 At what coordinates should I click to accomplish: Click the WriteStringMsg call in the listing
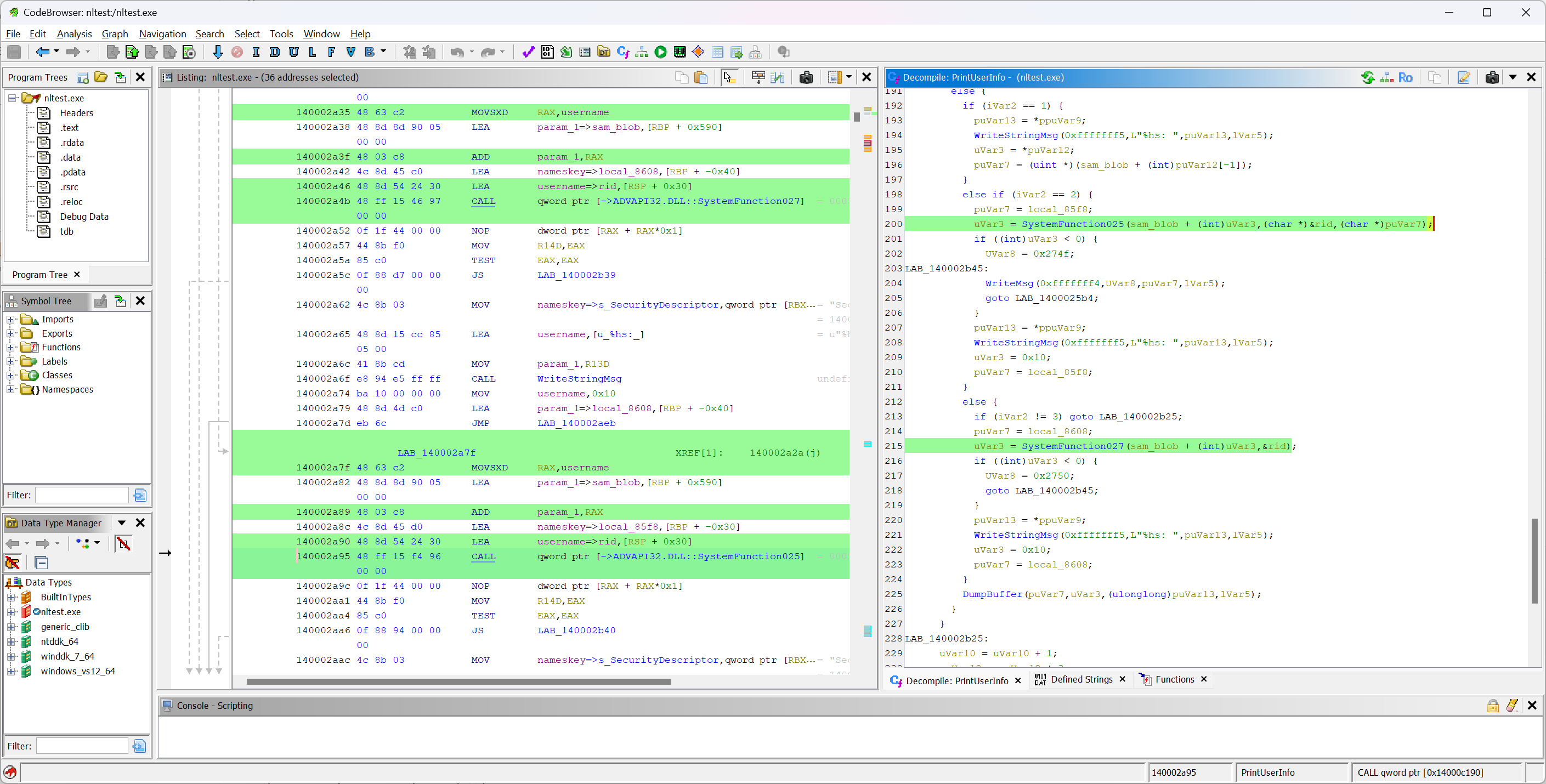(579, 379)
